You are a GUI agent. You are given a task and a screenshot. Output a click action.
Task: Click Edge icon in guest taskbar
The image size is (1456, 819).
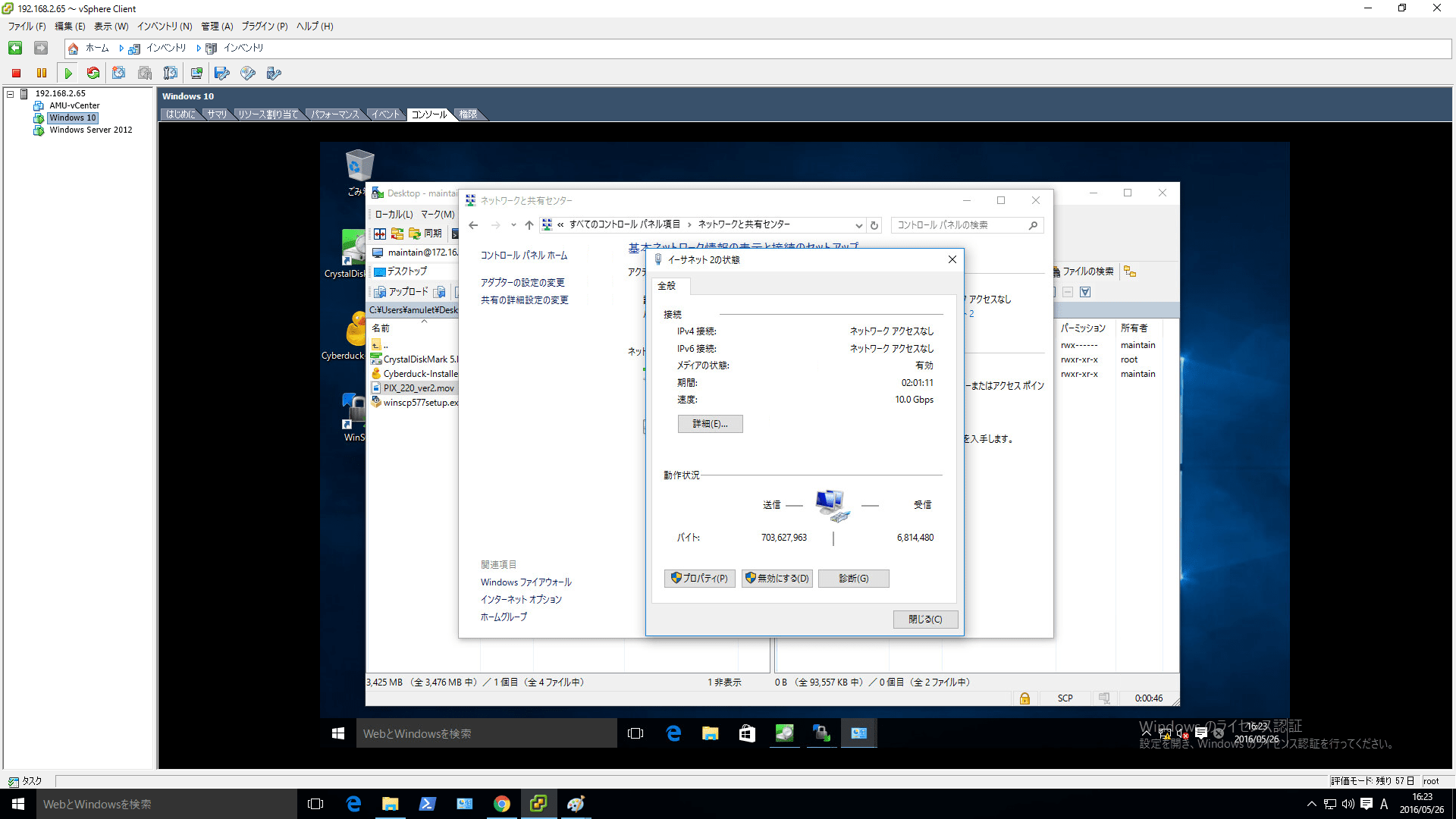673,733
